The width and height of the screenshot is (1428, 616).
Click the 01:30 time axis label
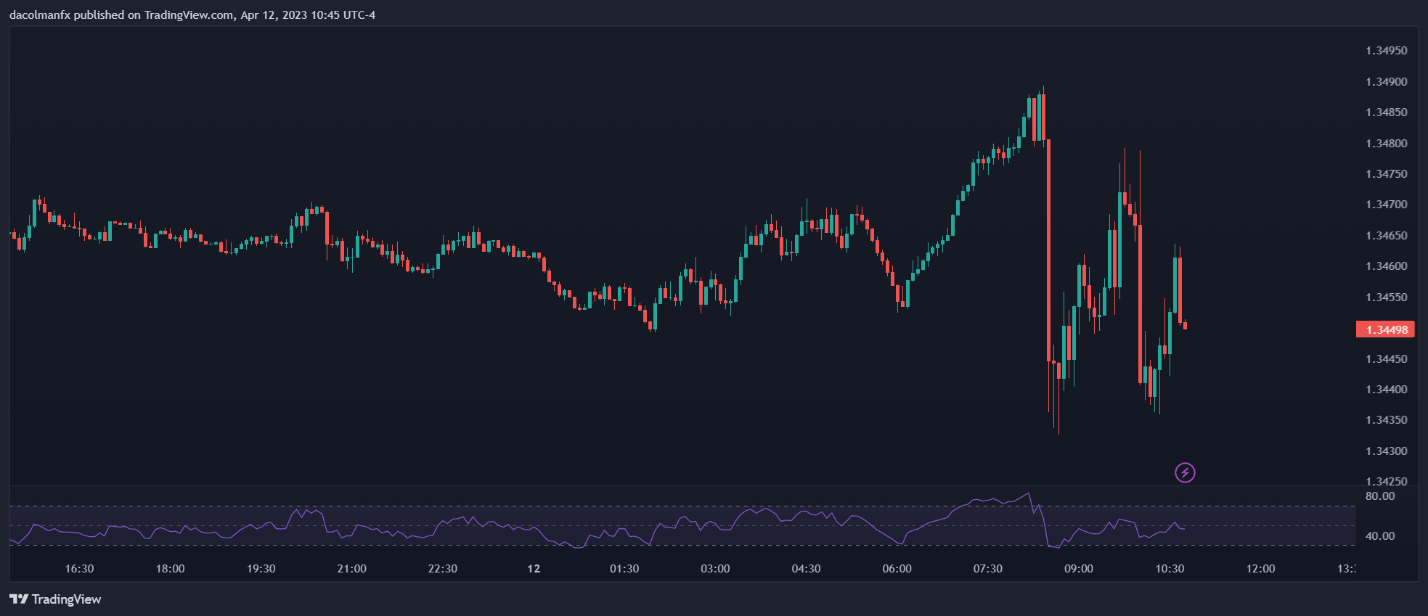point(624,569)
